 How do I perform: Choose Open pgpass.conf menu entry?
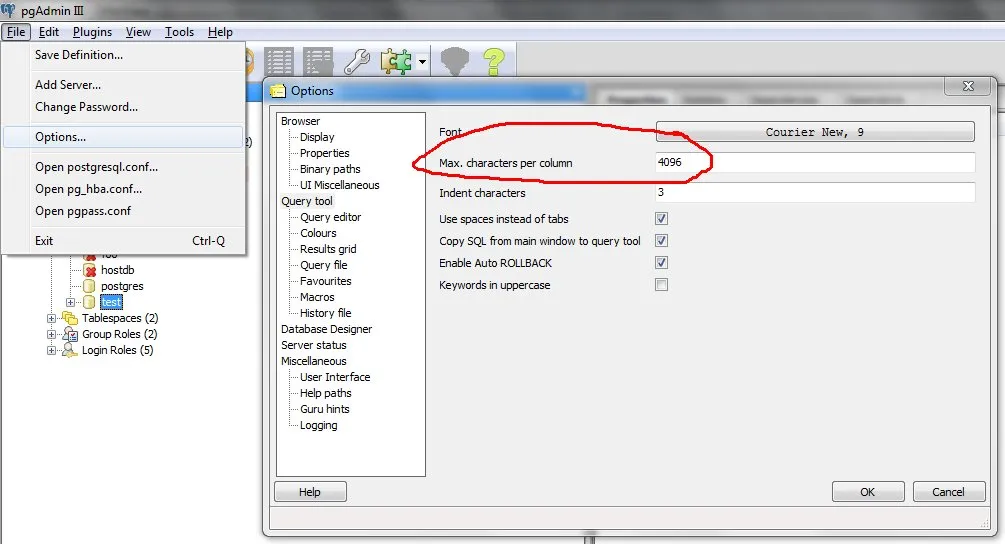click(x=123, y=211)
